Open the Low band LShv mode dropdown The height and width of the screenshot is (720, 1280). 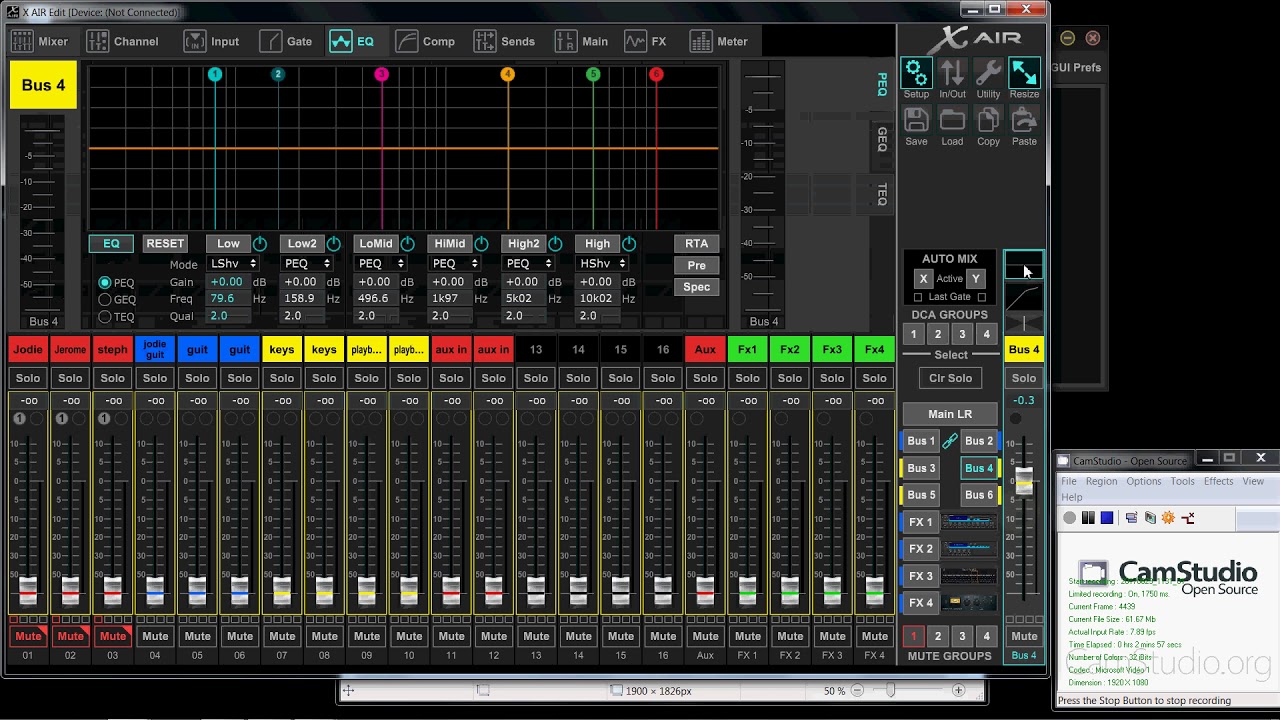(233, 264)
